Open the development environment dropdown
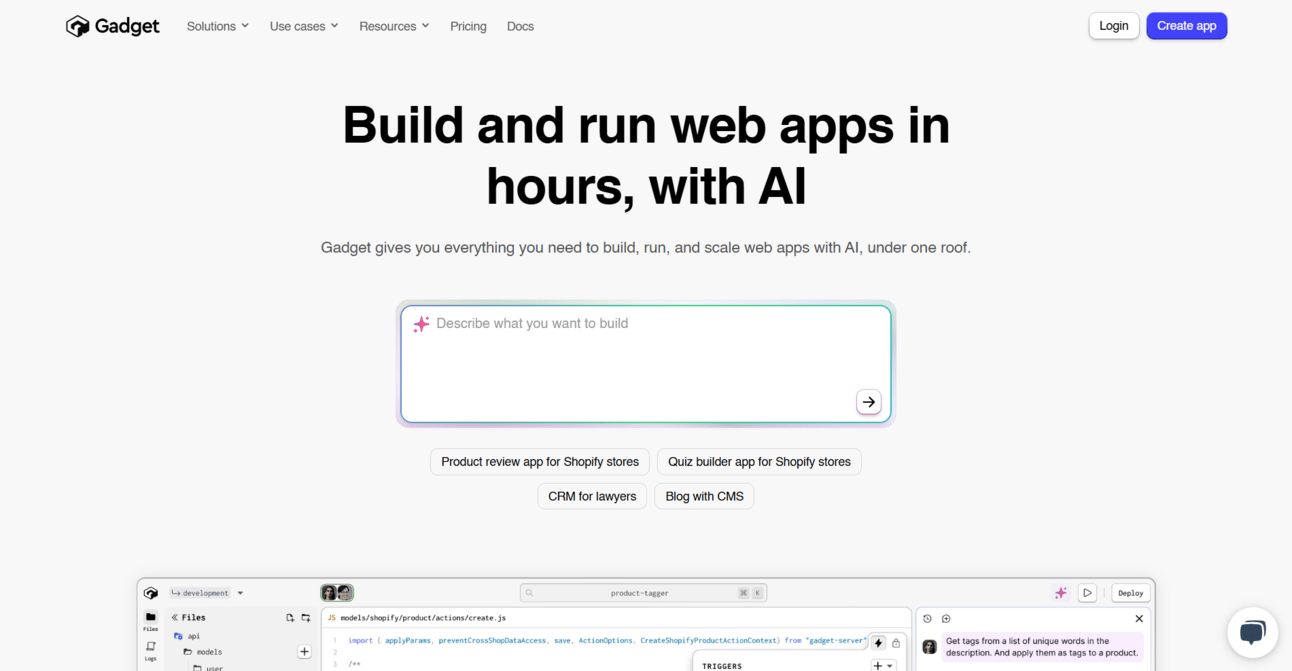The height and width of the screenshot is (671, 1292). pos(207,593)
